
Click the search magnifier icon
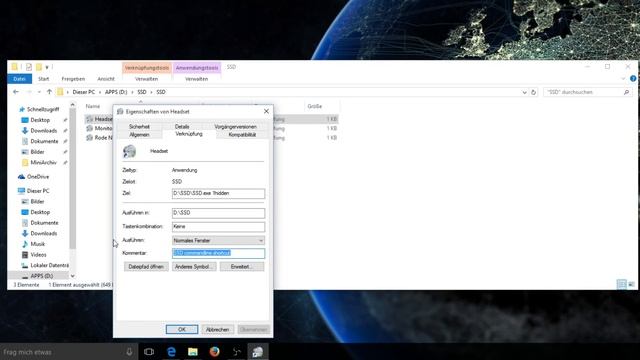click(627, 92)
